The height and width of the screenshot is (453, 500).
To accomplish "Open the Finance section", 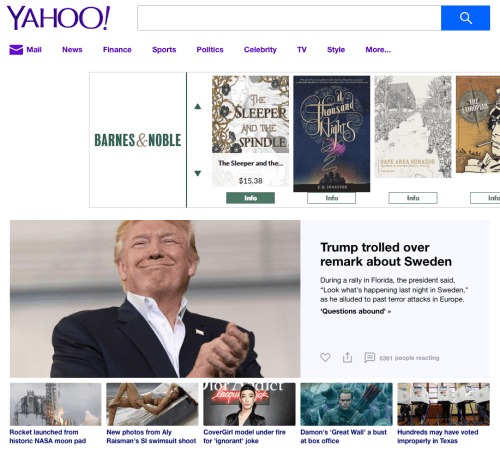I will coord(117,50).
